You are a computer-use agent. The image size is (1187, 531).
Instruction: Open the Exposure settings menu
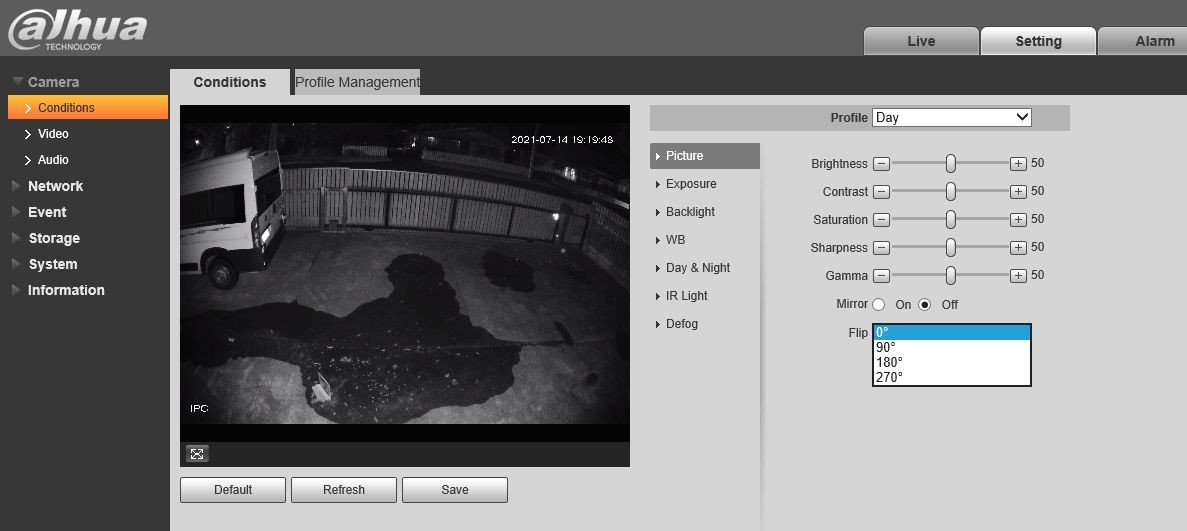[x=690, y=184]
